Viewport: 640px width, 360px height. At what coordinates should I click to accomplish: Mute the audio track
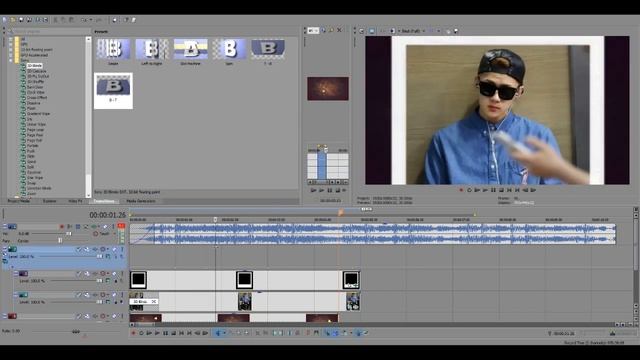pyautogui.click(x=105, y=226)
